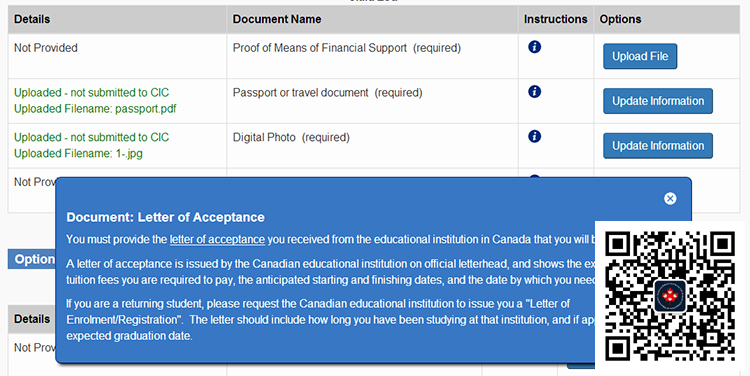Open instructions icon for Proof of Financial Support
The height and width of the screenshot is (376, 750).
coord(534,47)
